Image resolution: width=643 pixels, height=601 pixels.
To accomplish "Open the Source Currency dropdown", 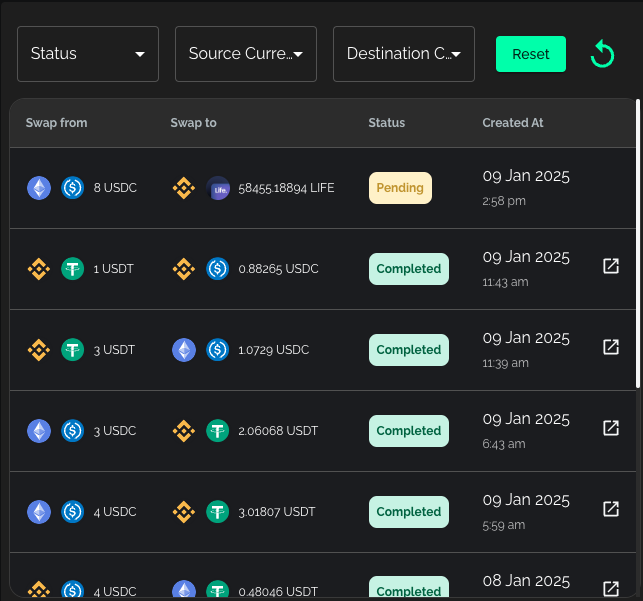I will [x=246, y=54].
